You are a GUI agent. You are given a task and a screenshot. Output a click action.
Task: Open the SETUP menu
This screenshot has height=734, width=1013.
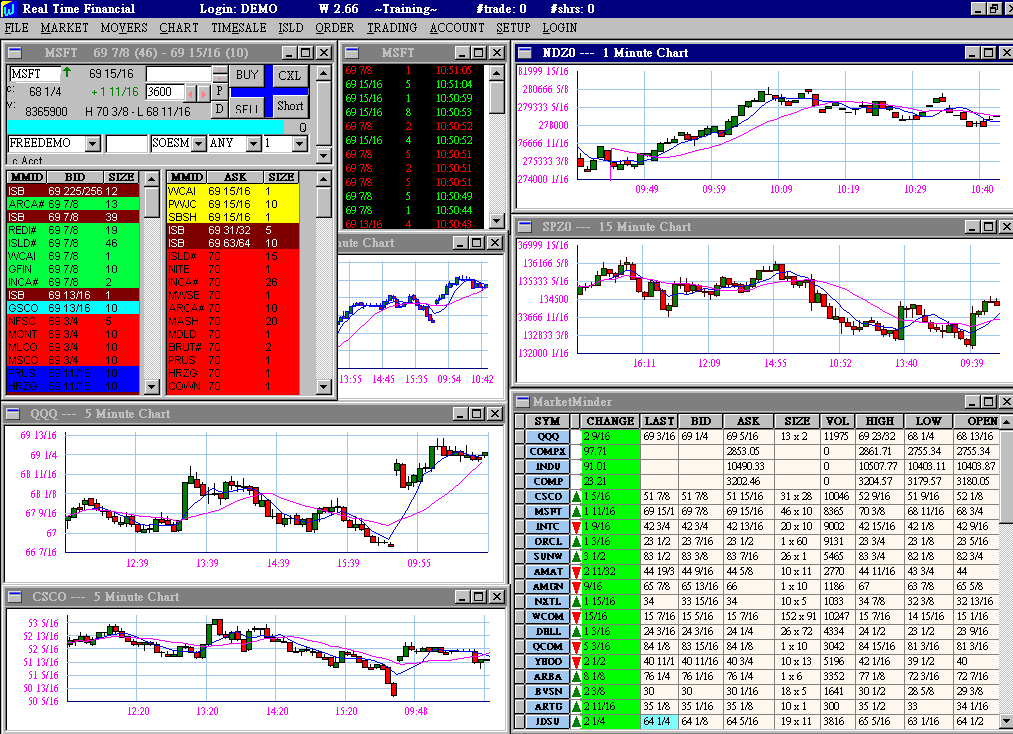[x=513, y=28]
